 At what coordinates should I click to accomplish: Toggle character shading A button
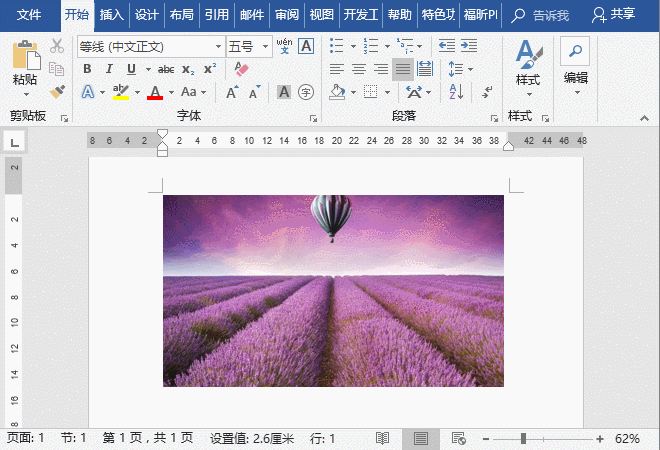click(284, 92)
